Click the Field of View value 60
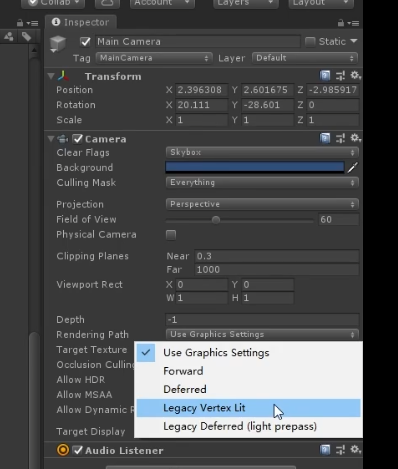 pos(338,219)
